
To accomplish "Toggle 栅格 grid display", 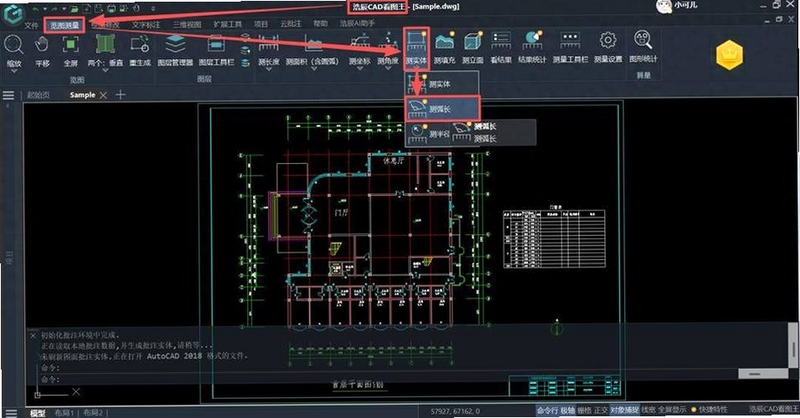I will click(x=584, y=410).
